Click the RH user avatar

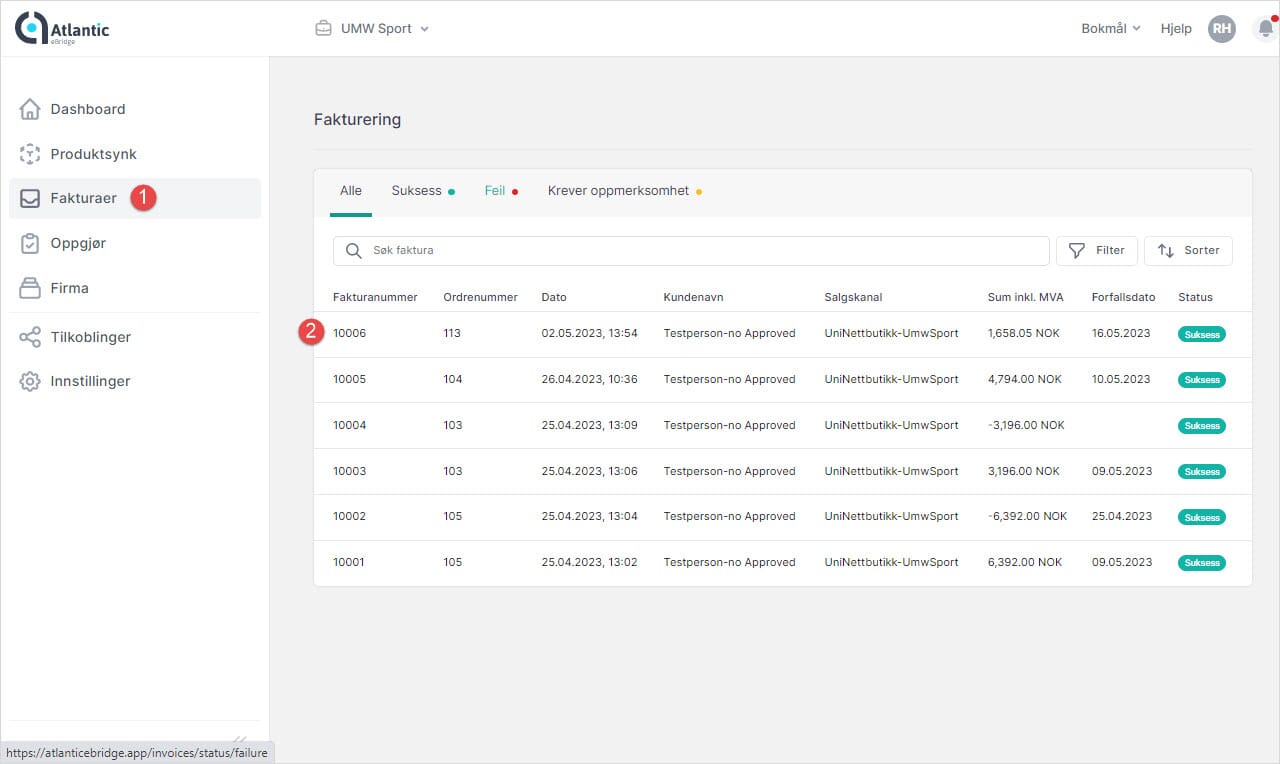point(1221,29)
